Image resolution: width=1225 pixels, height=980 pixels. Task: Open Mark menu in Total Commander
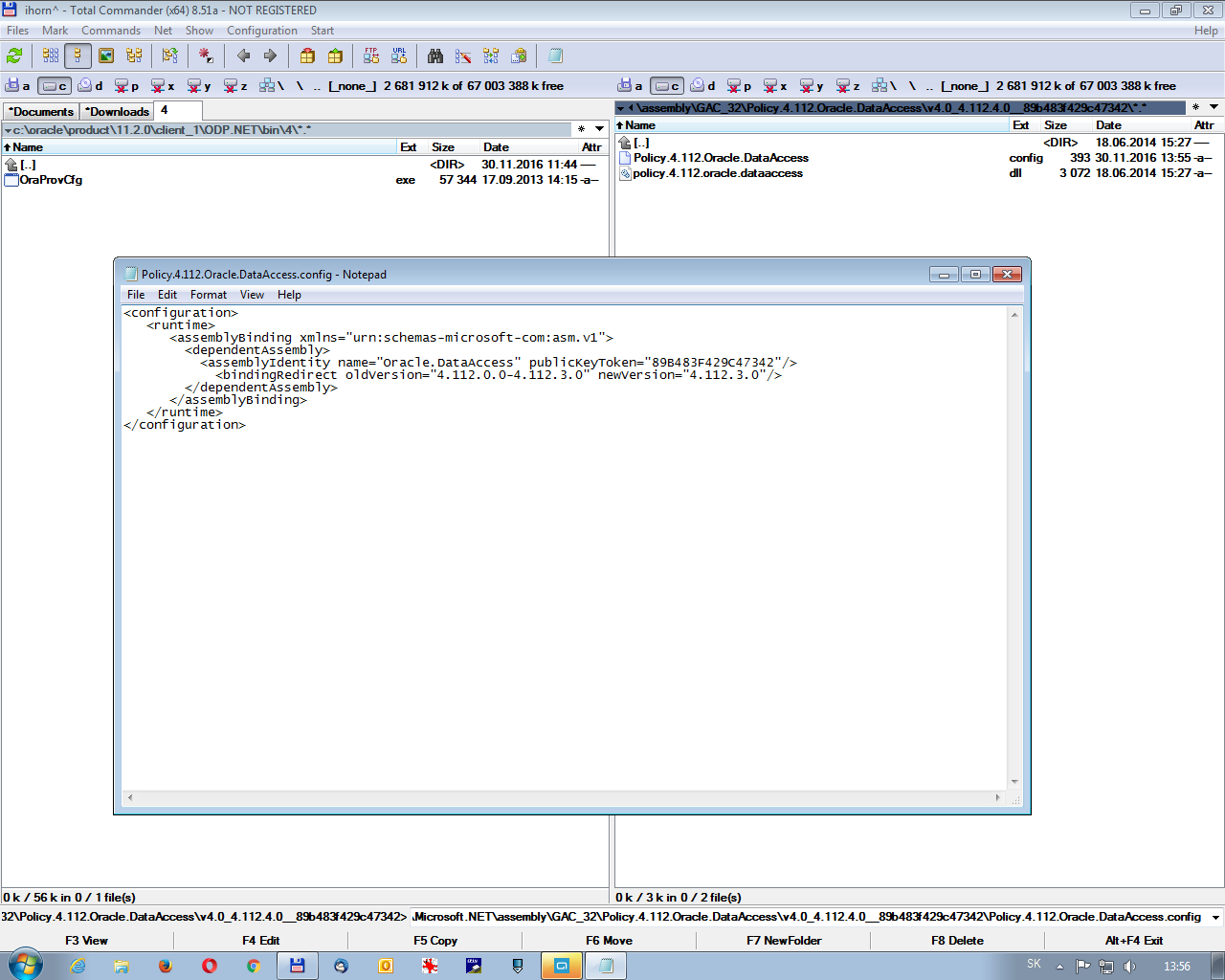(55, 31)
